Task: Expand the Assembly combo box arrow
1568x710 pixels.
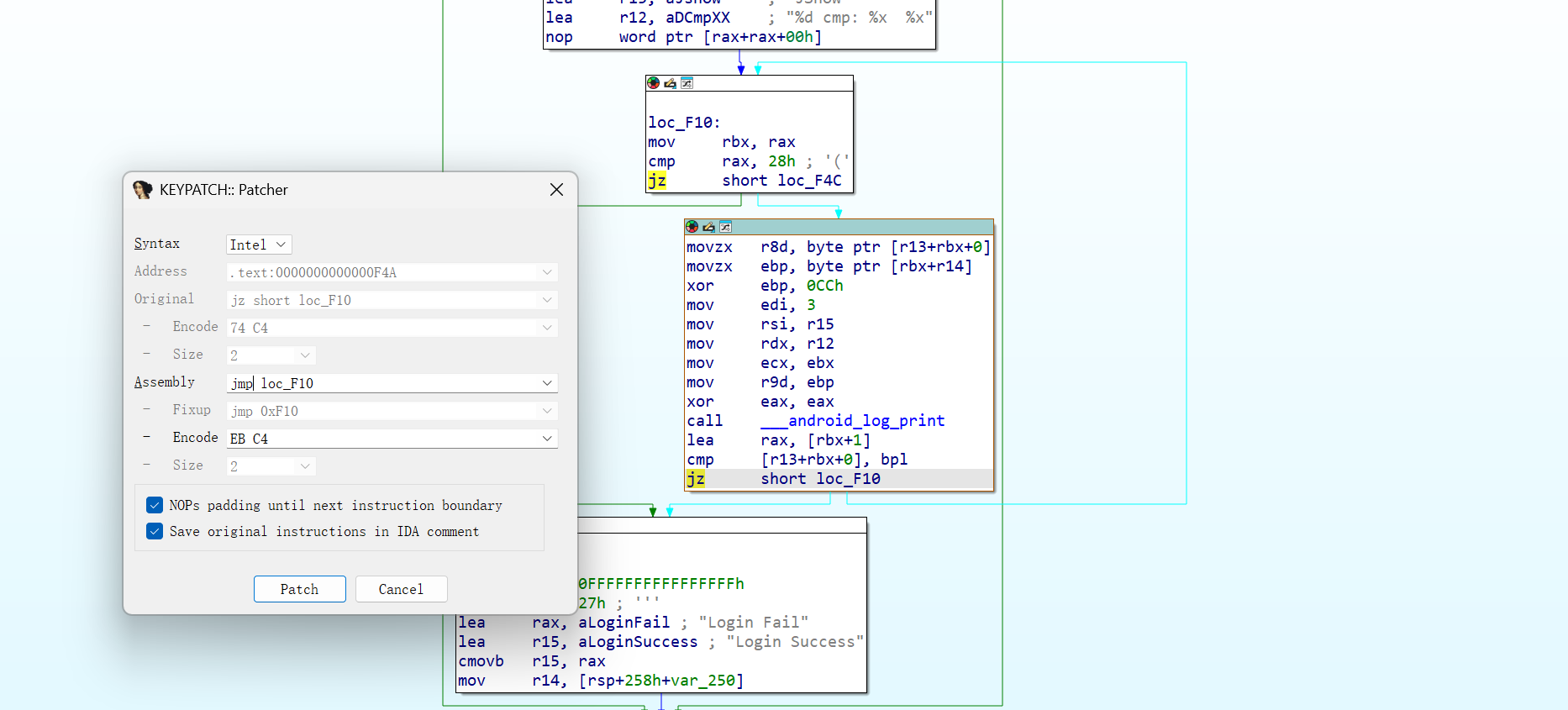Action: coord(547,383)
